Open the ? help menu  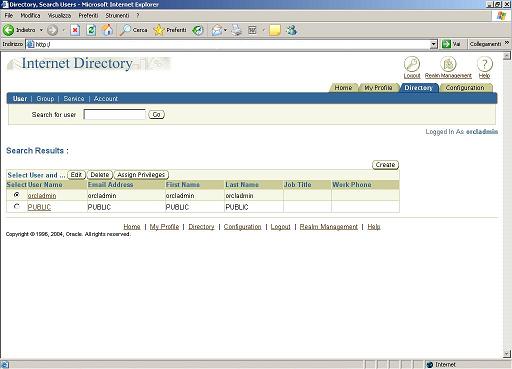(x=138, y=15)
